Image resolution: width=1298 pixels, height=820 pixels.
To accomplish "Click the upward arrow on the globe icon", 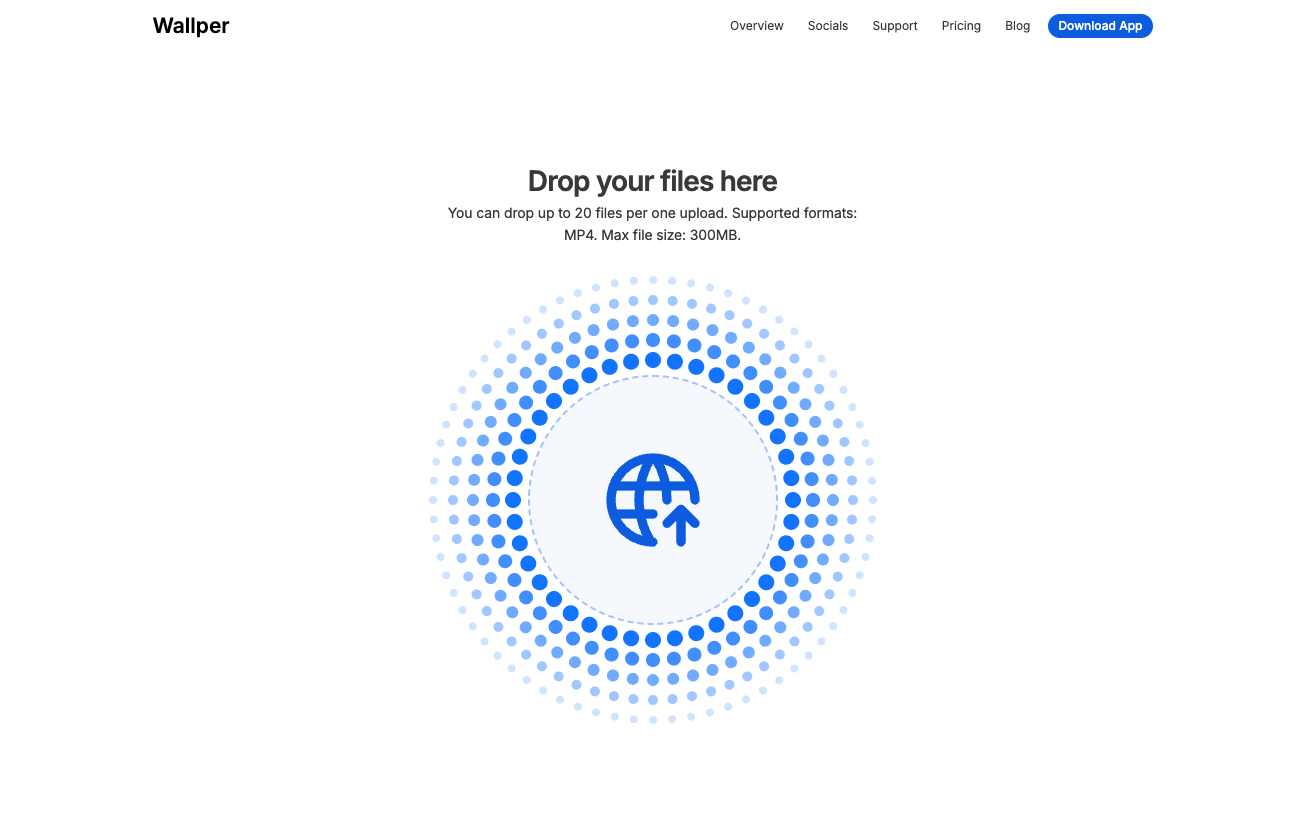I will click(x=681, y=523).
